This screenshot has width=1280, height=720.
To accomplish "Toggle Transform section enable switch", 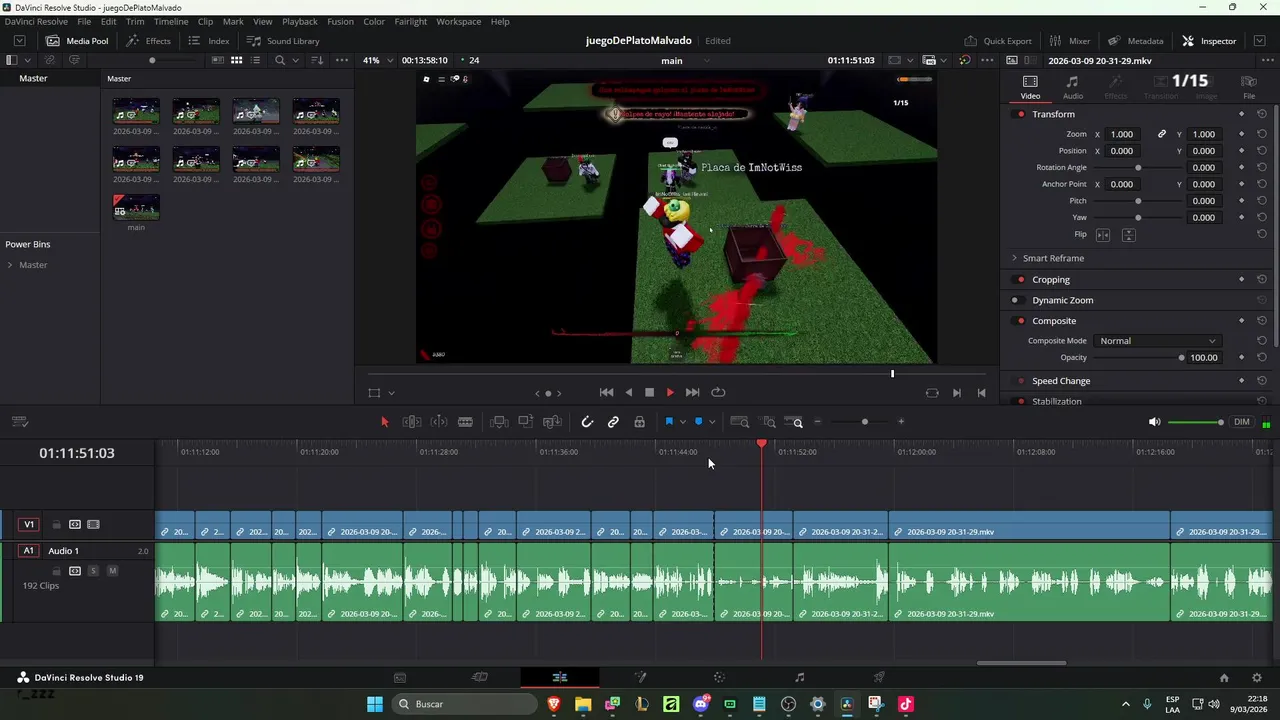I will pyautogui.click(x=1020, y=114).
